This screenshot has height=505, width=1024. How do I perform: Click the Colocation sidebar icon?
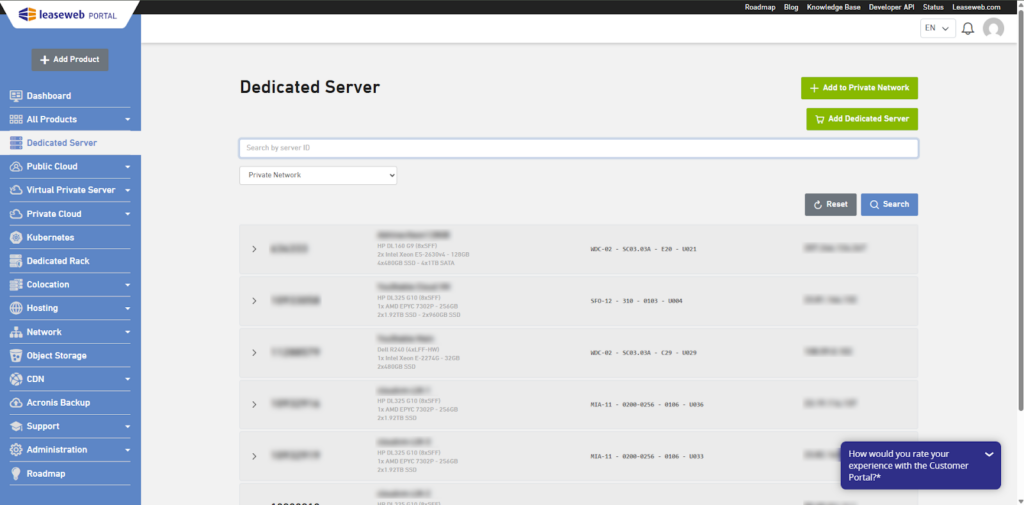tap(16, 285)
